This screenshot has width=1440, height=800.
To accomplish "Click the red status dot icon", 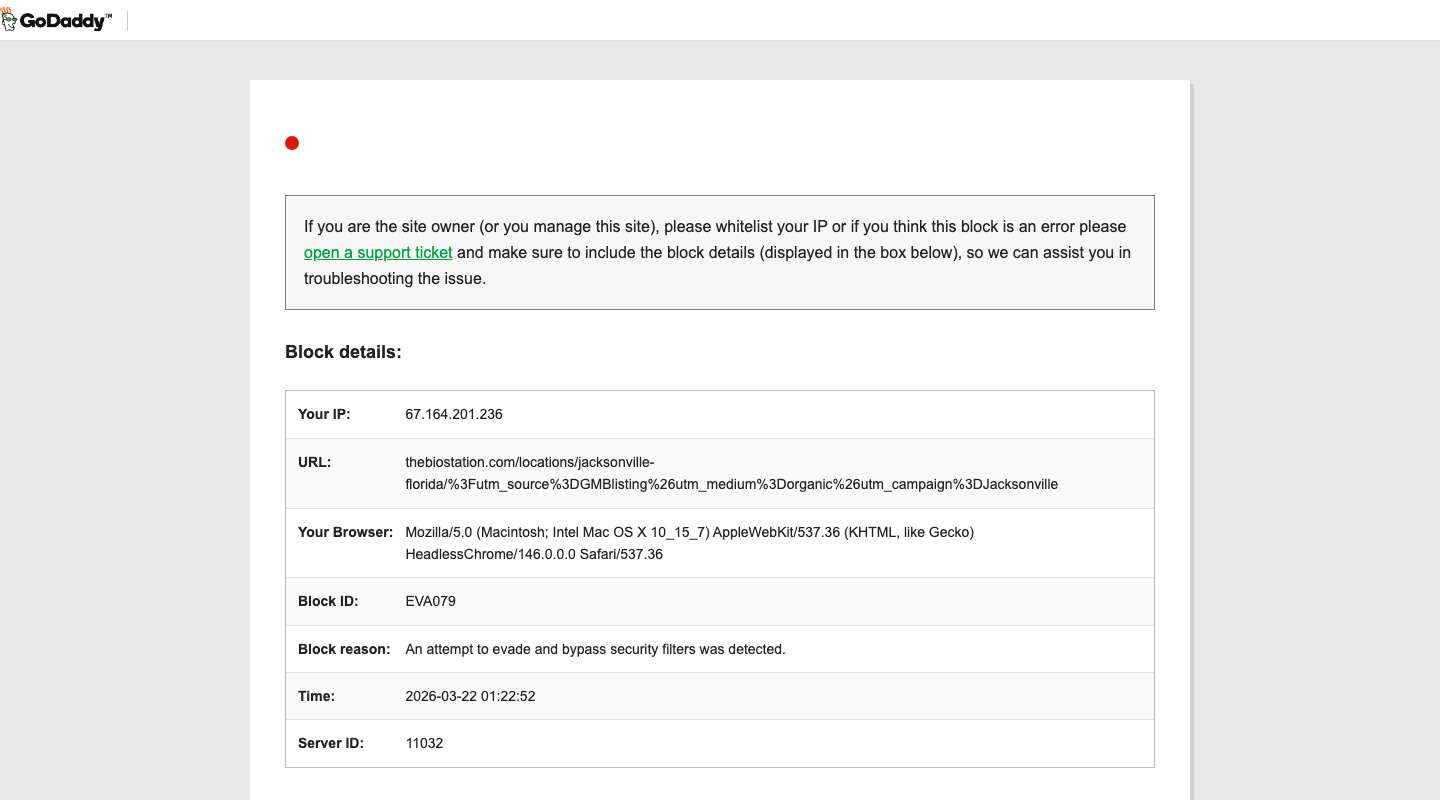I will (x=292, y=143).
